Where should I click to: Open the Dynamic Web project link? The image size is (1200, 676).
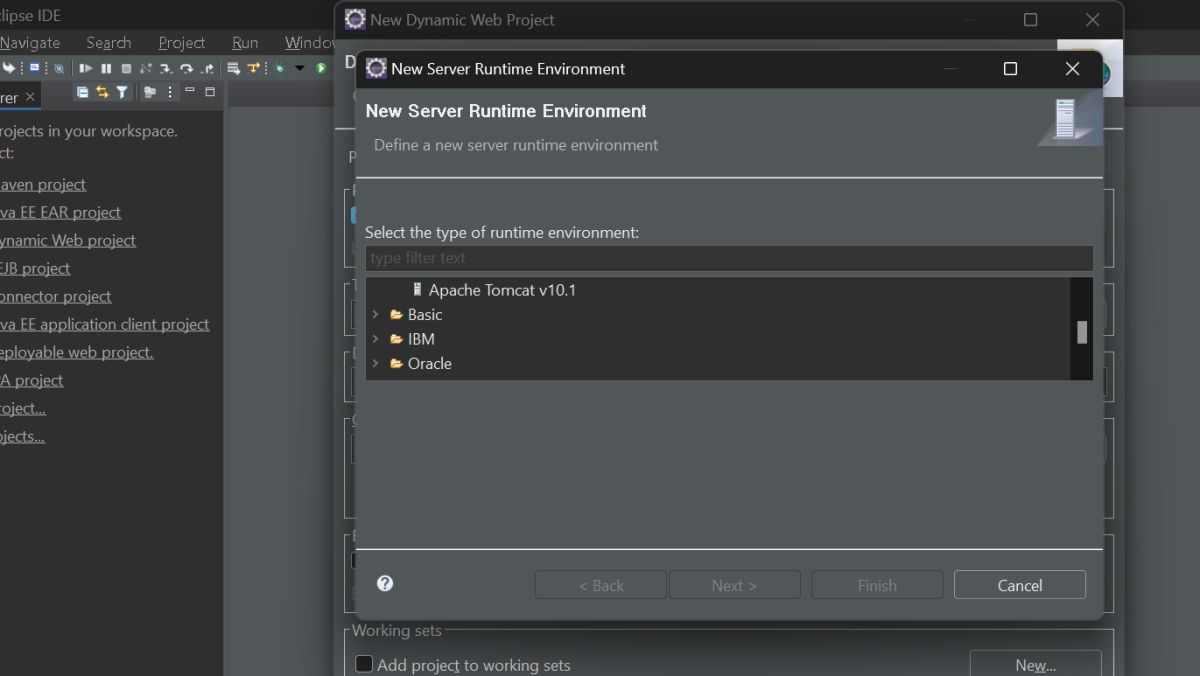(x=68, y=241)
